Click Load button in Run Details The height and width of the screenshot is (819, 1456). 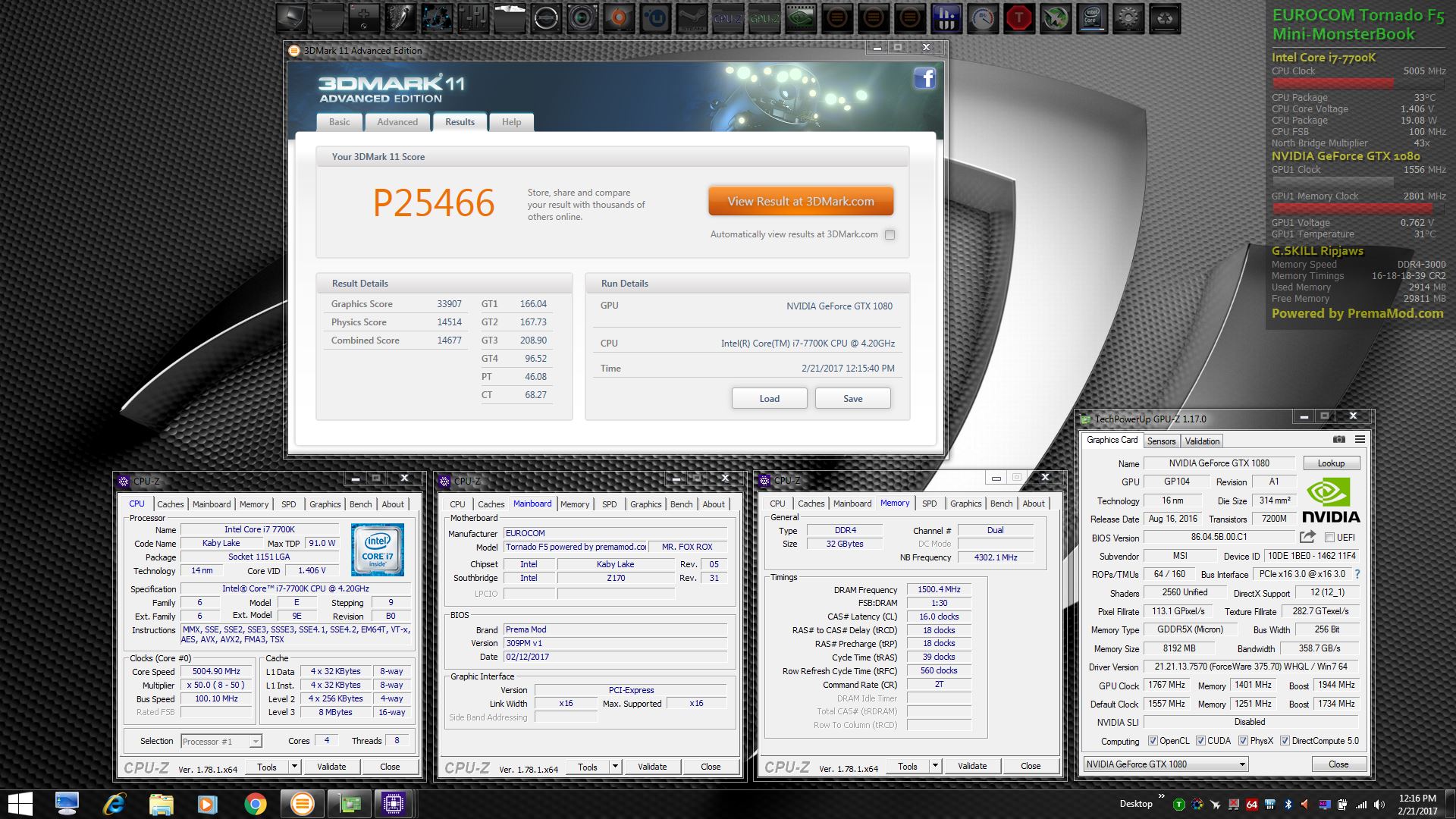tap(769, 399)
